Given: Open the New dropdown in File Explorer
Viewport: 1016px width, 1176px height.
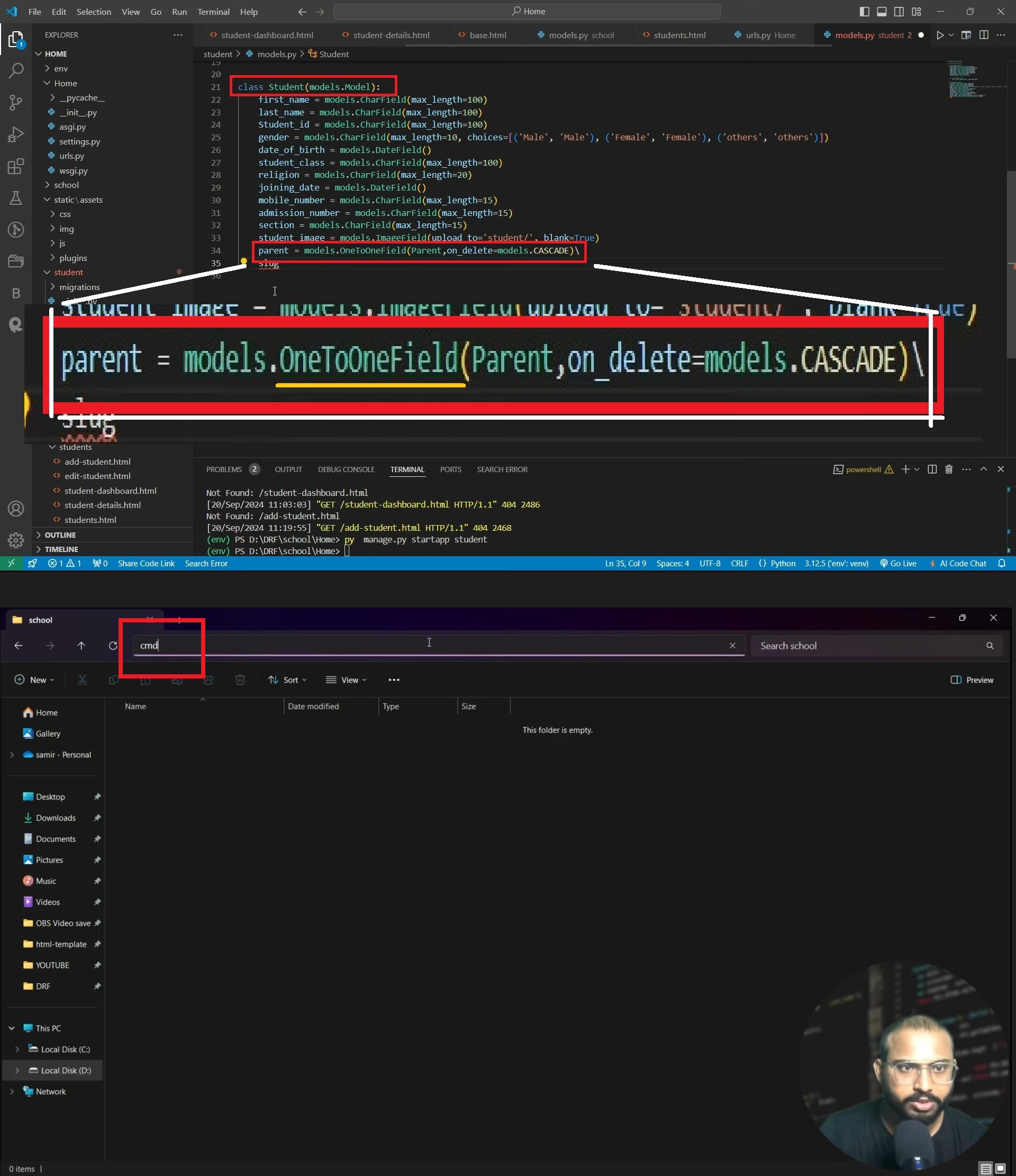Looking at the screenshot, I should (x=34, y=680).
